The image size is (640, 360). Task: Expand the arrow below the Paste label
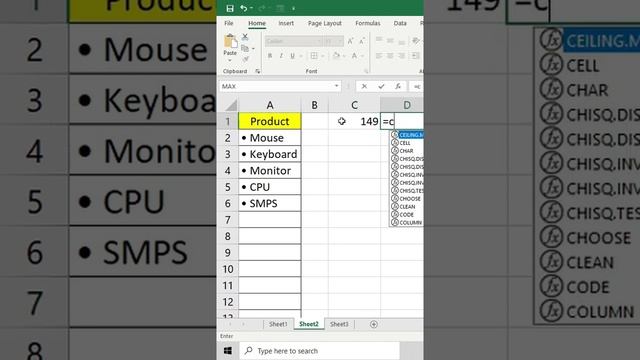coord(230,60)
